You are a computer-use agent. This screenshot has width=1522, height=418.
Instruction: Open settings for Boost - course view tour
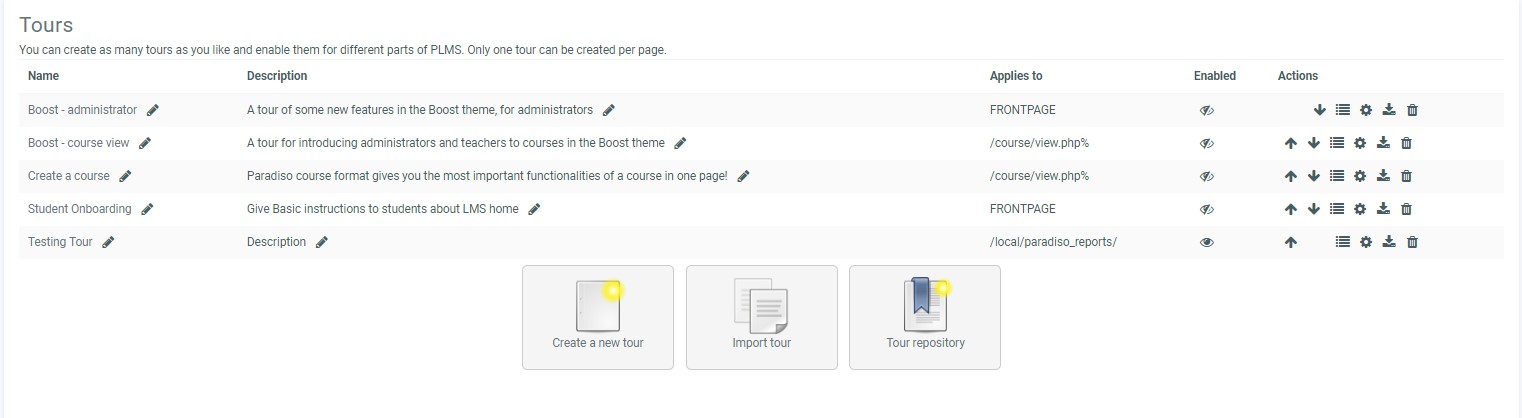point(1360,143)
